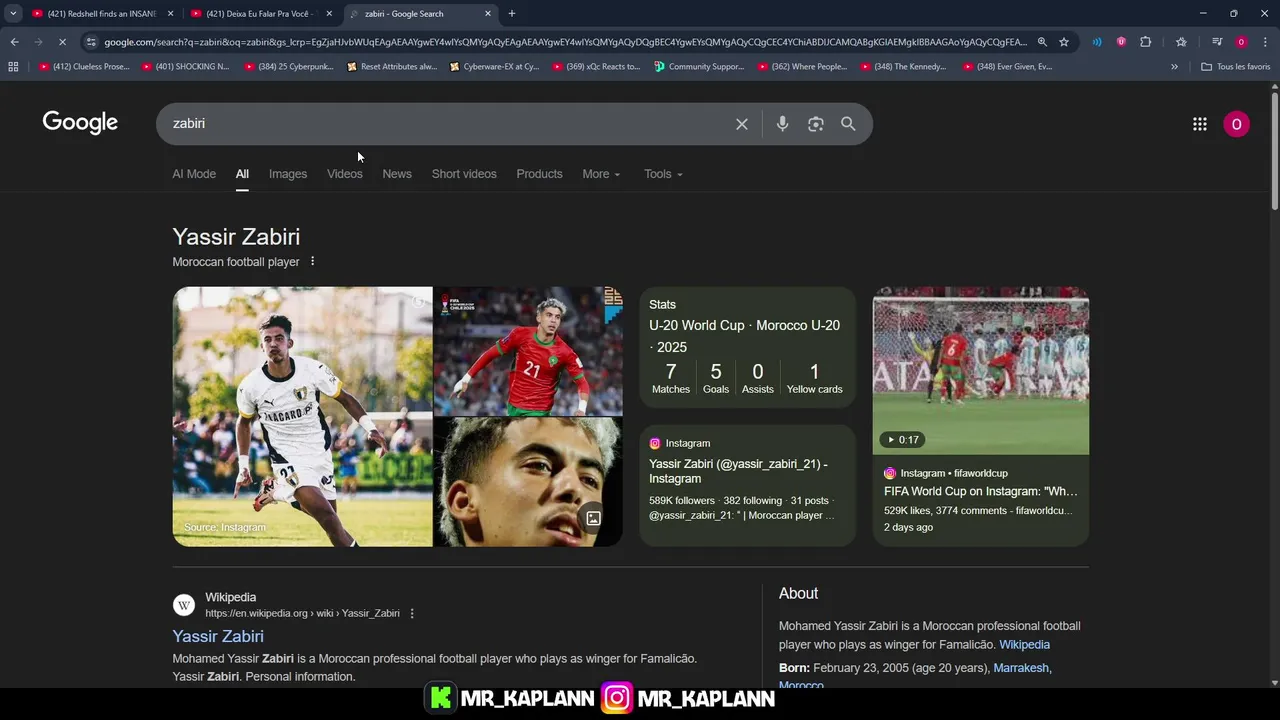Open photo of player in red jersey 21

(x=528, y=351)
